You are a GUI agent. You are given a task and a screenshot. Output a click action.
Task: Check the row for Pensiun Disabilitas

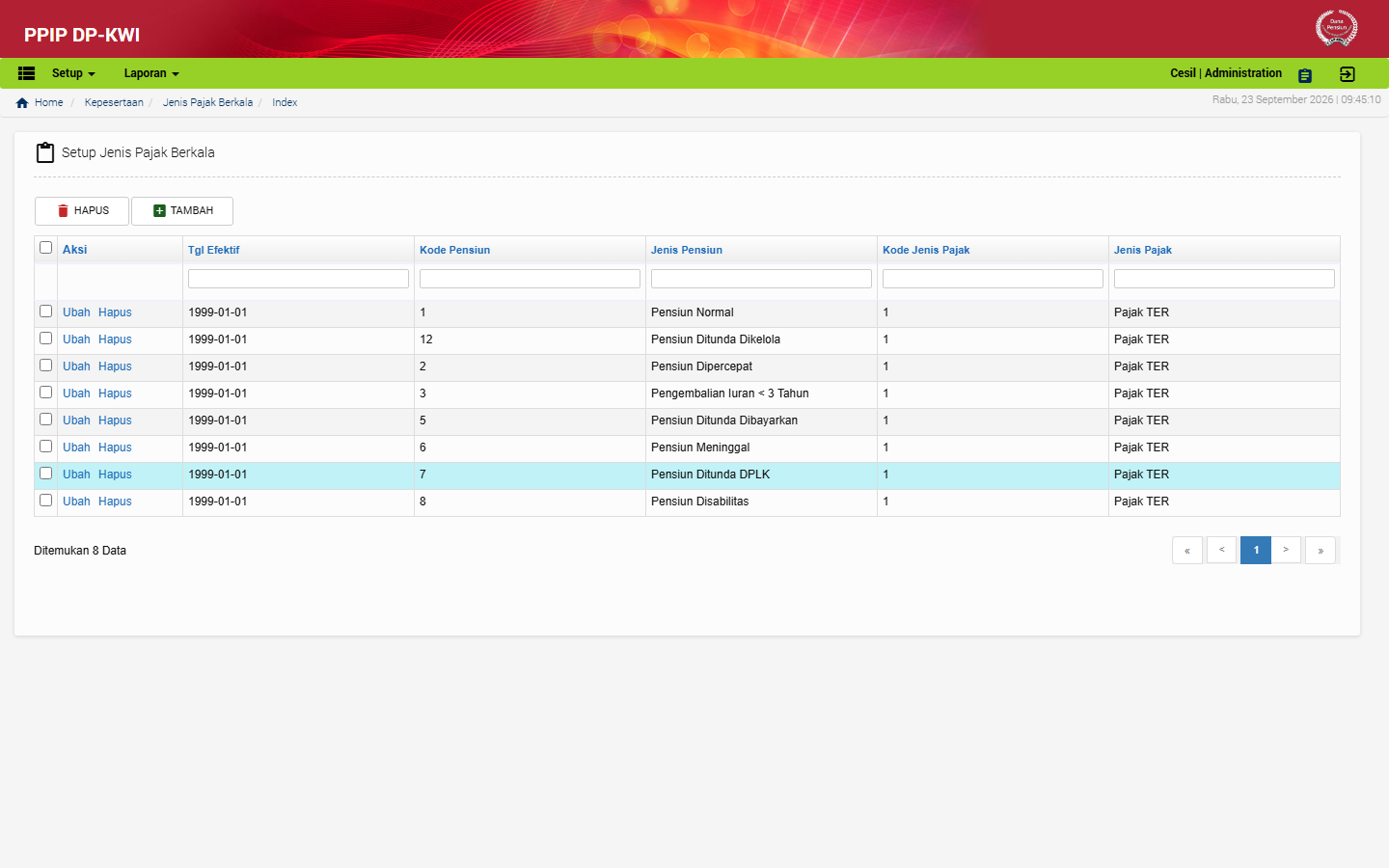pyautogui.click(x=45, y=501)
